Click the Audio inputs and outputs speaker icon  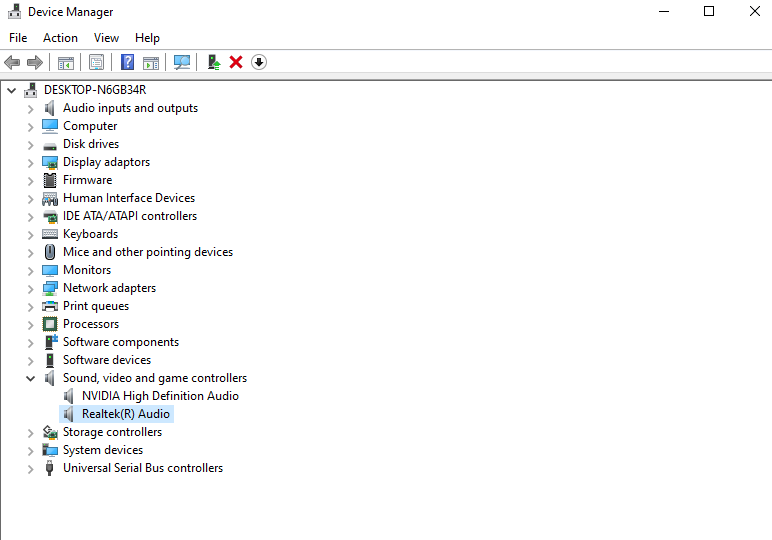point(49,108)
